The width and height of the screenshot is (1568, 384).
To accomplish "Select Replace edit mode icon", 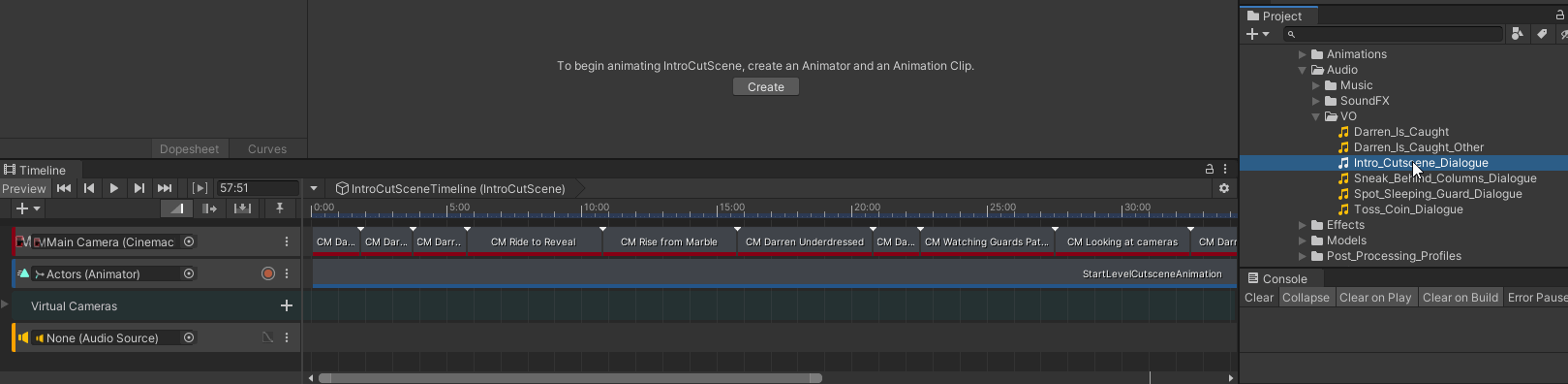I will [x=242, y=208].
